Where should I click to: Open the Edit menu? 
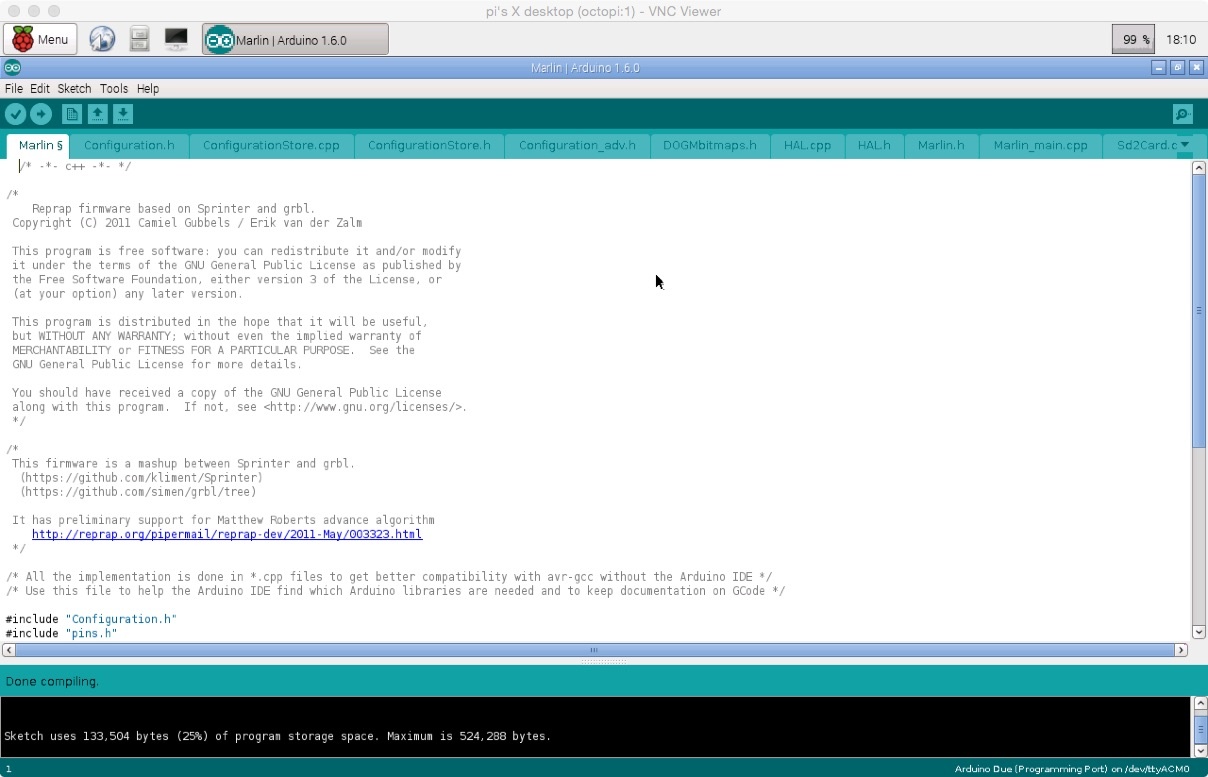(40, 89)
